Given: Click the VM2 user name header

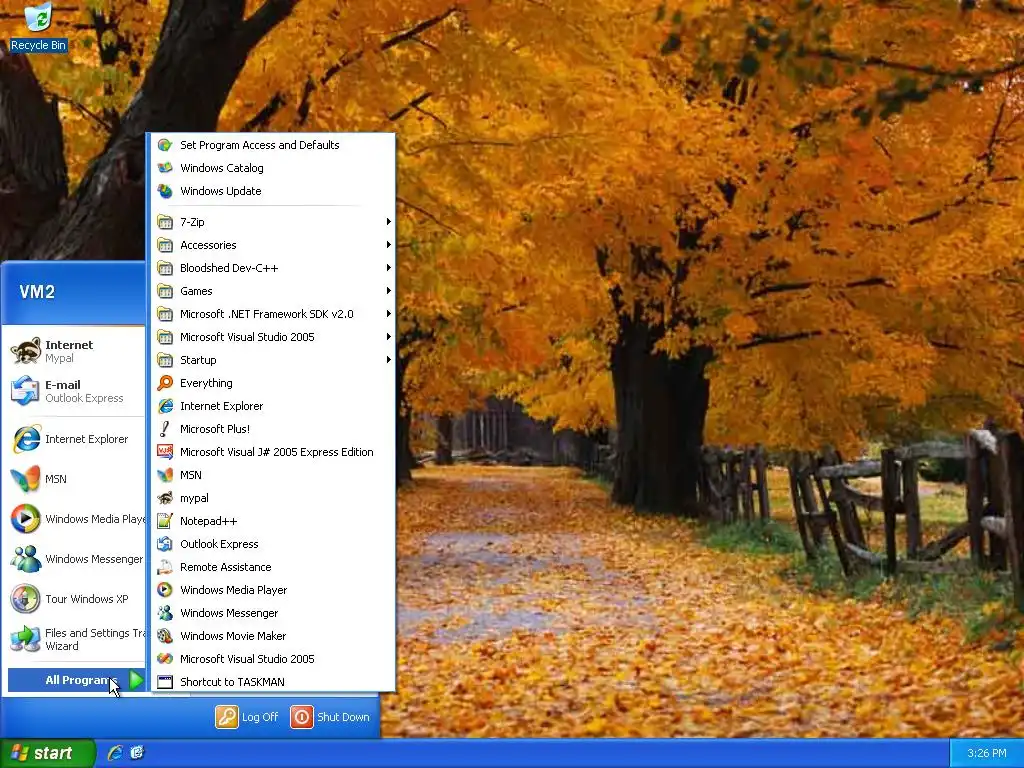Looking at the screenshot, I should point(37,292).
